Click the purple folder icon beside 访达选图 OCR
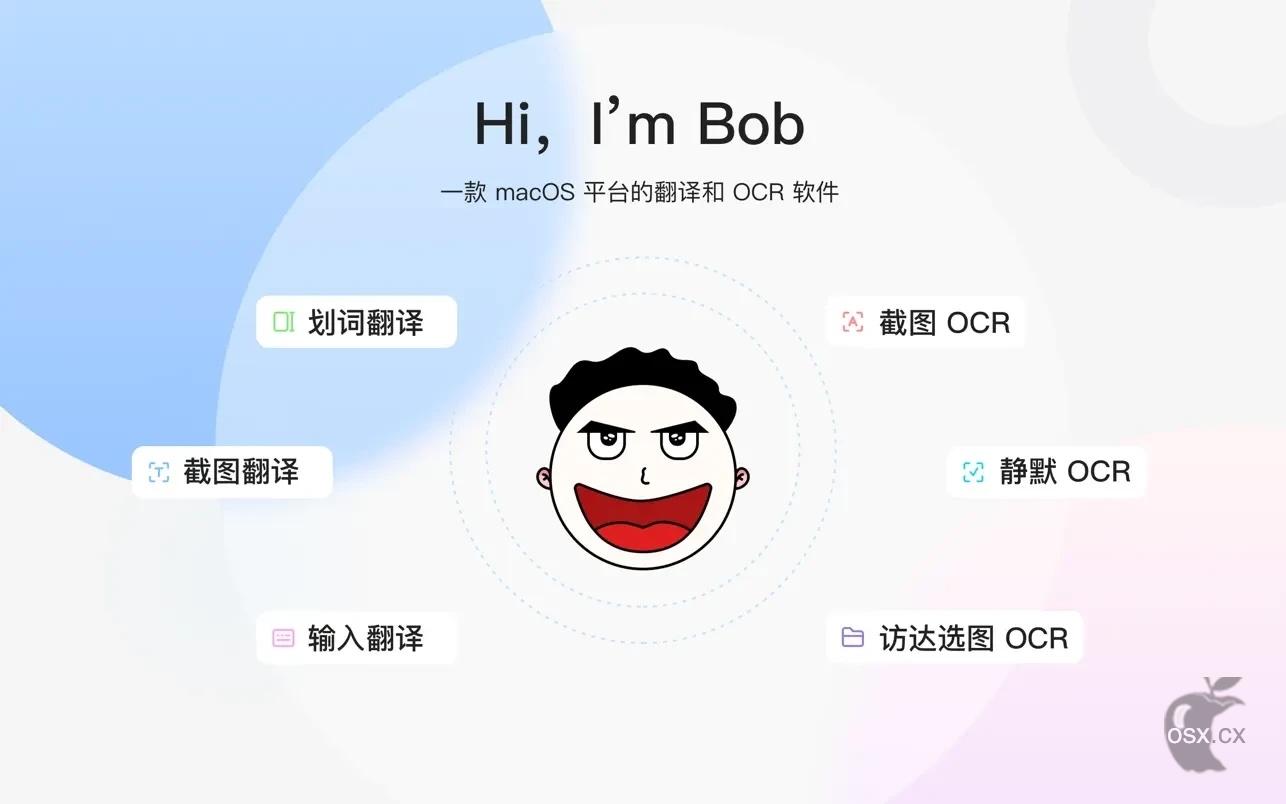 point(853,638)
